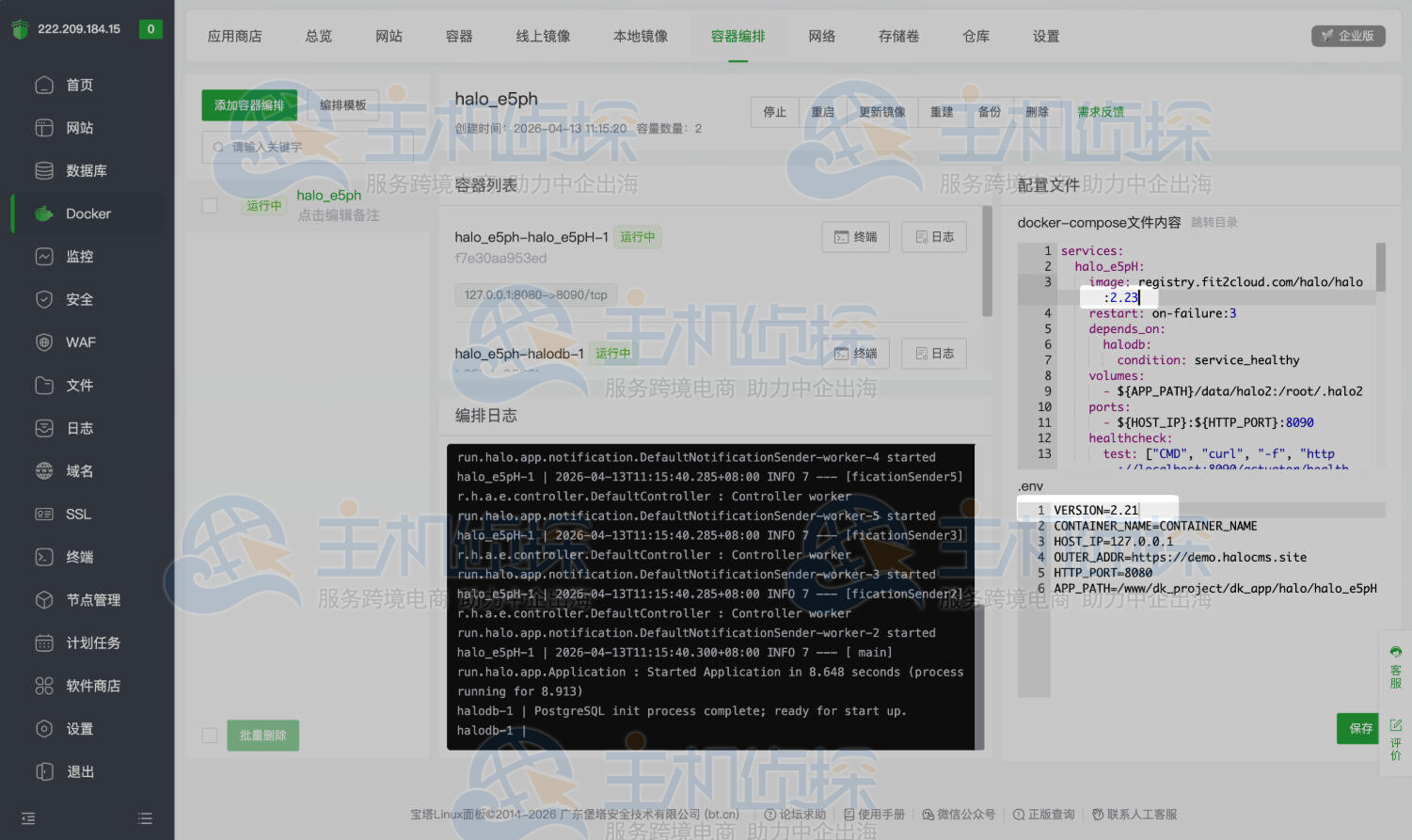Click 更新镜像 button
The width and height of the screenshot is (1412, 840).
882,112
